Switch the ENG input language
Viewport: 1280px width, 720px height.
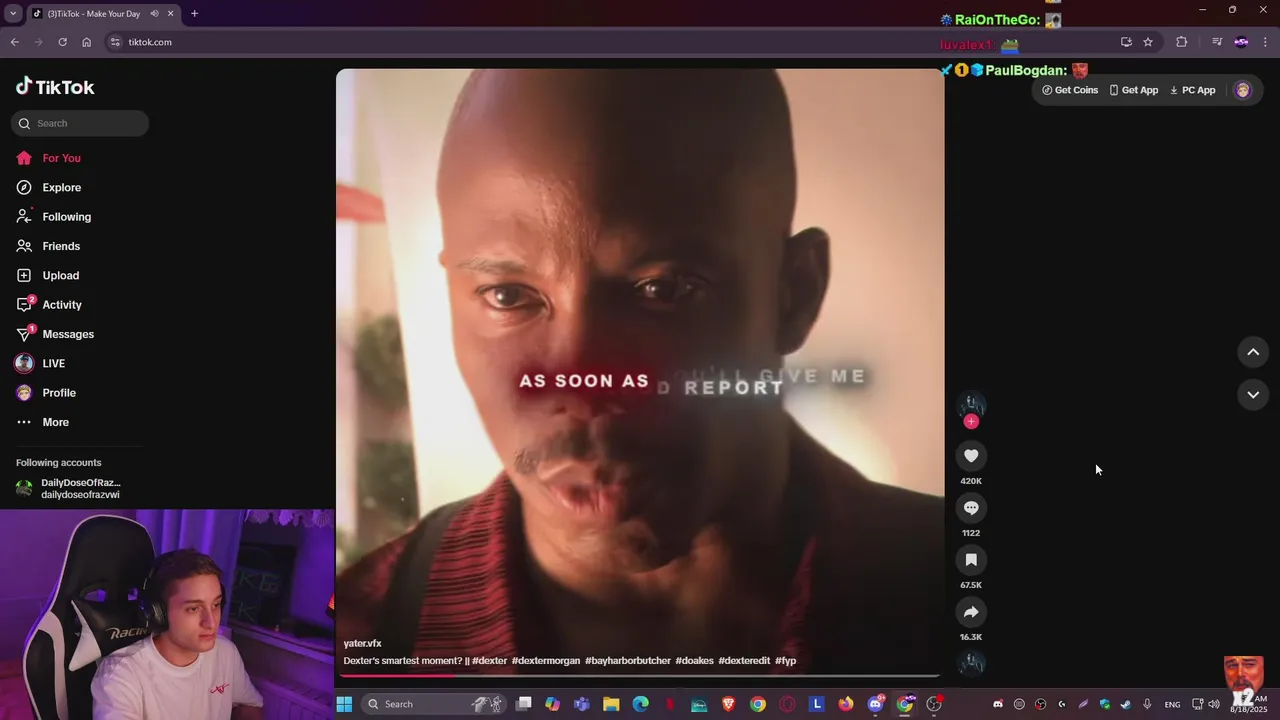click(1172, 705)
